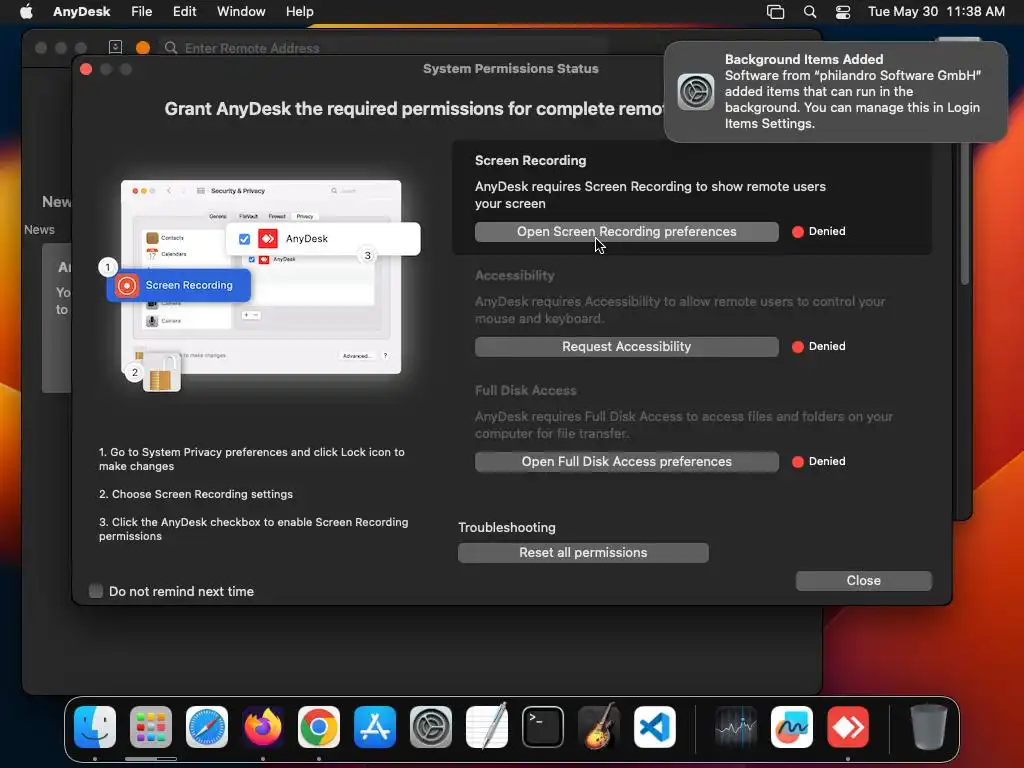
Task: Click Denied status beside Screen Recording
Action: coord(819,231)
